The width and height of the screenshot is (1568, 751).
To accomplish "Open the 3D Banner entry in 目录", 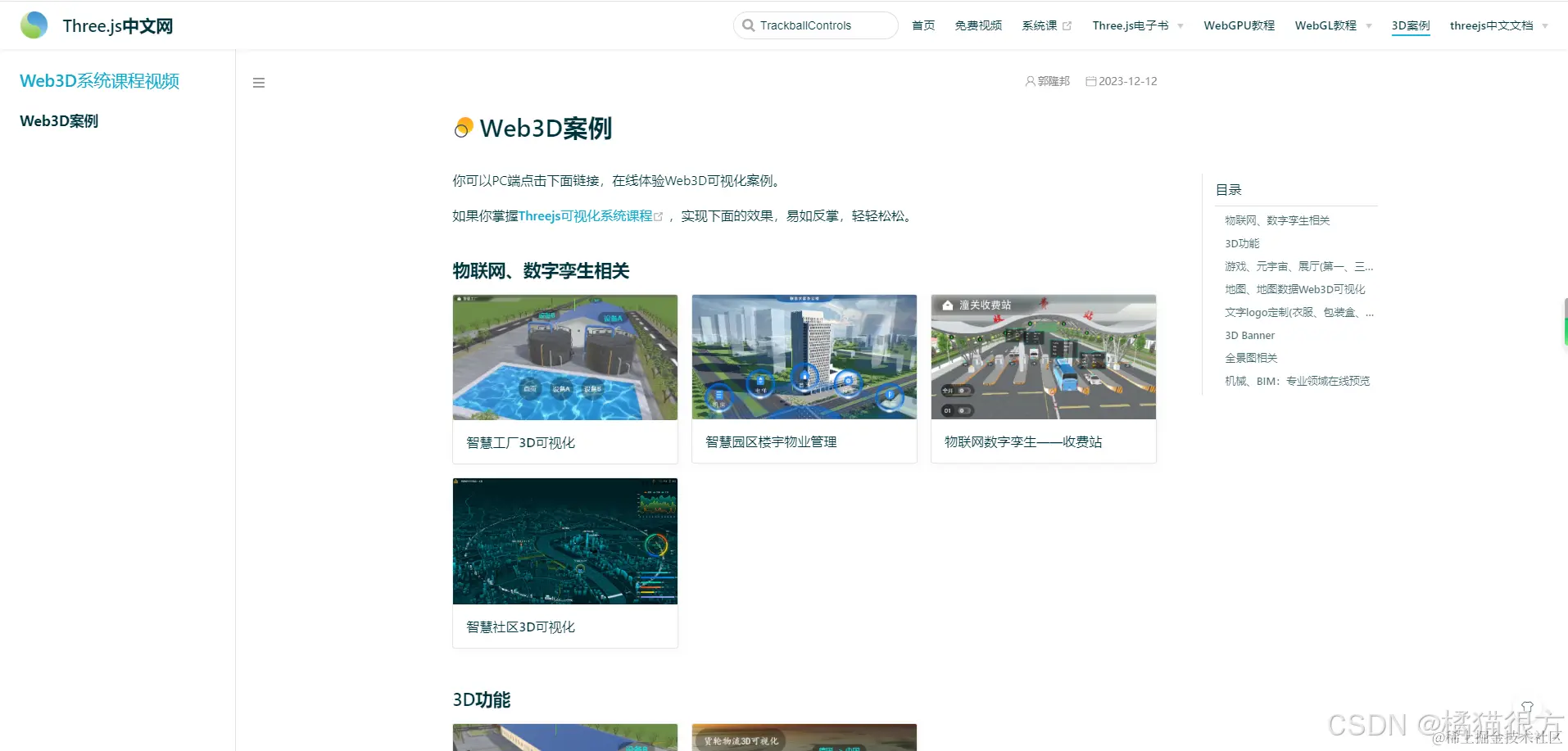I will pyautogui.click(x=1249, y=335).
